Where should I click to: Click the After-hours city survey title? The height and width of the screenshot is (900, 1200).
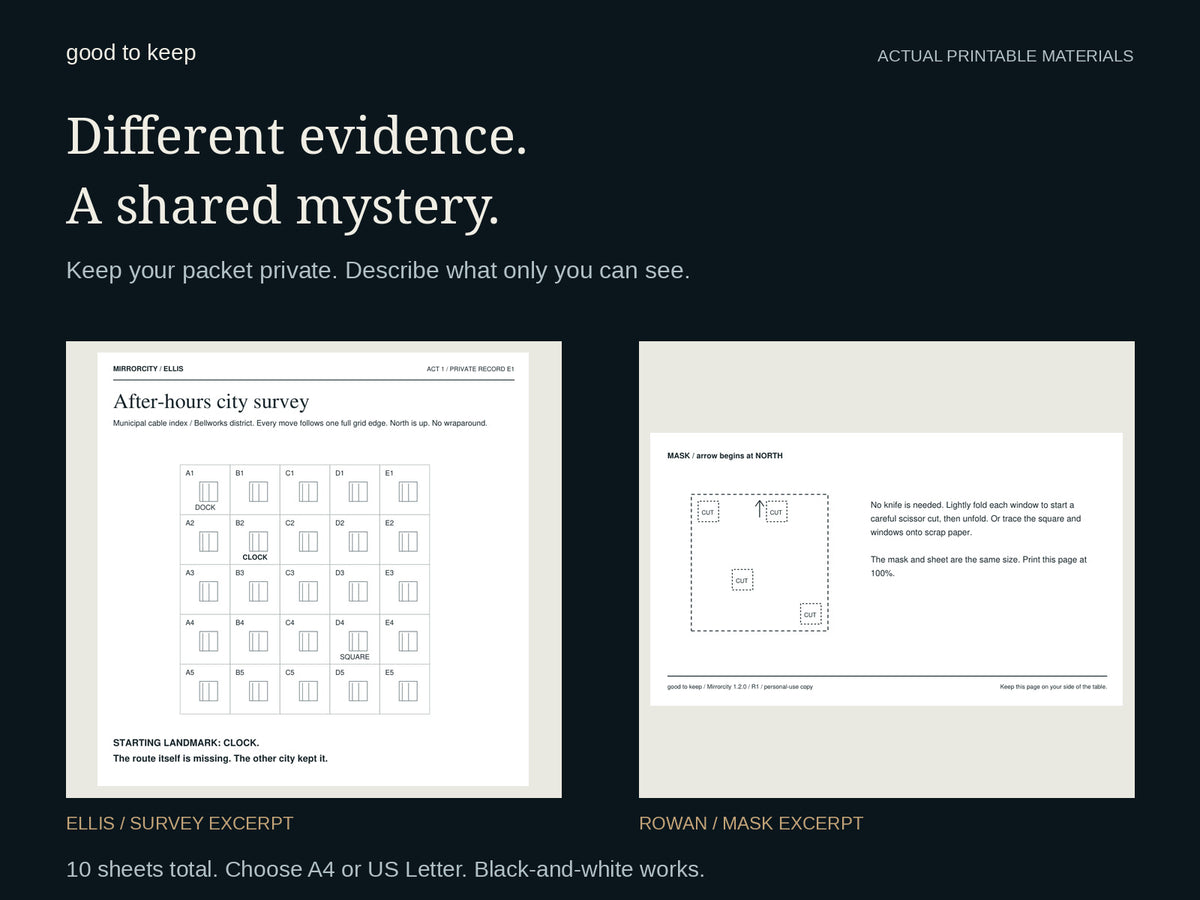coord(211,402)
